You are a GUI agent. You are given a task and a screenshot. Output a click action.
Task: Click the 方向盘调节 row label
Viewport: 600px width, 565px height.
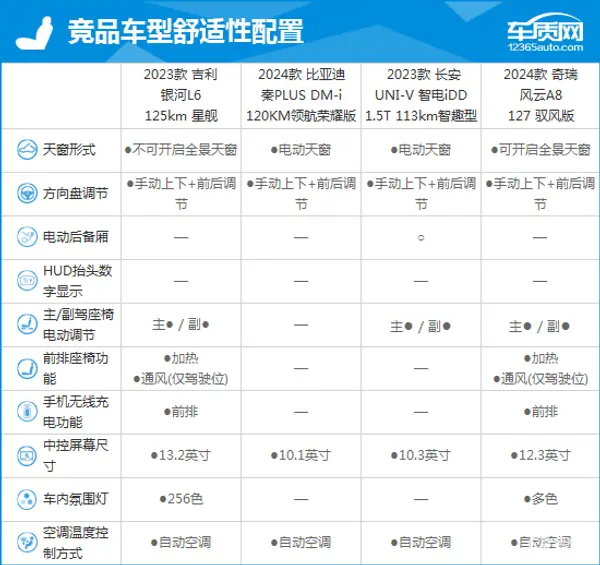[75, 193]
